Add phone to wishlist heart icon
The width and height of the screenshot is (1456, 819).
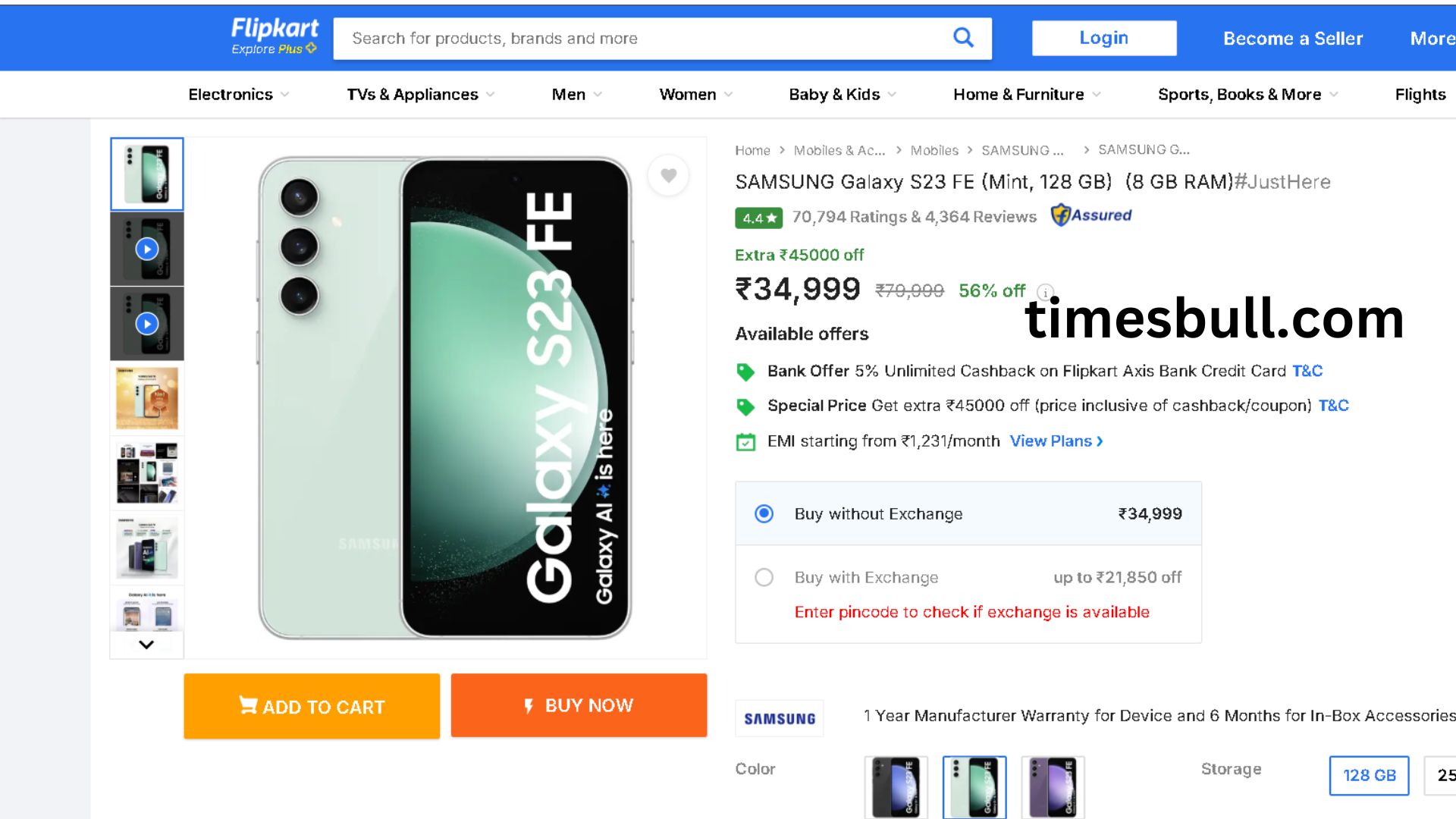(668, 175)
